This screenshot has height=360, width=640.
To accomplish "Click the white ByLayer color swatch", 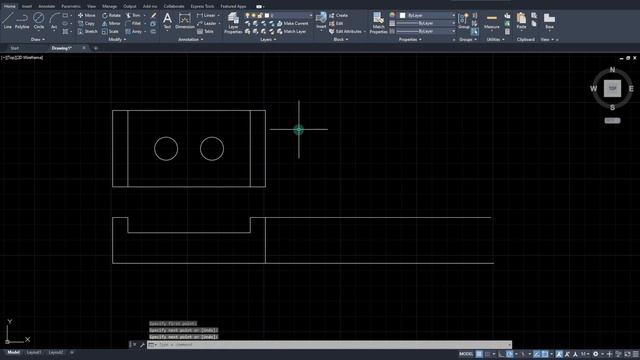I will [402, 15].
